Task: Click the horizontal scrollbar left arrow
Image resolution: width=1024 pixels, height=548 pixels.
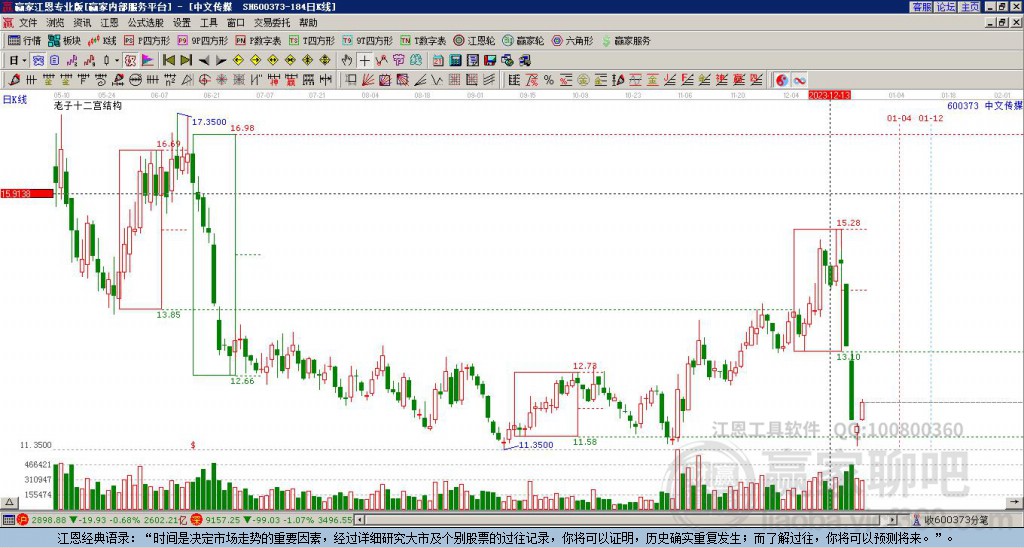Action: [360, 520]
